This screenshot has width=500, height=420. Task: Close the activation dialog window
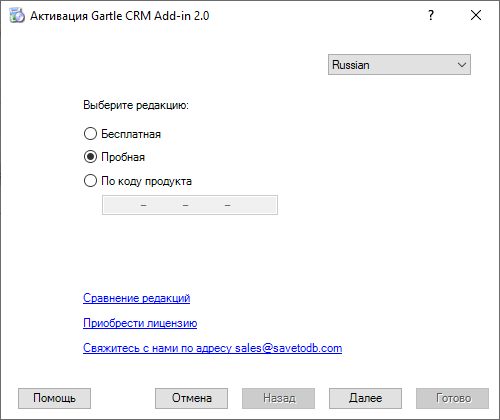(x=476, y=15)
